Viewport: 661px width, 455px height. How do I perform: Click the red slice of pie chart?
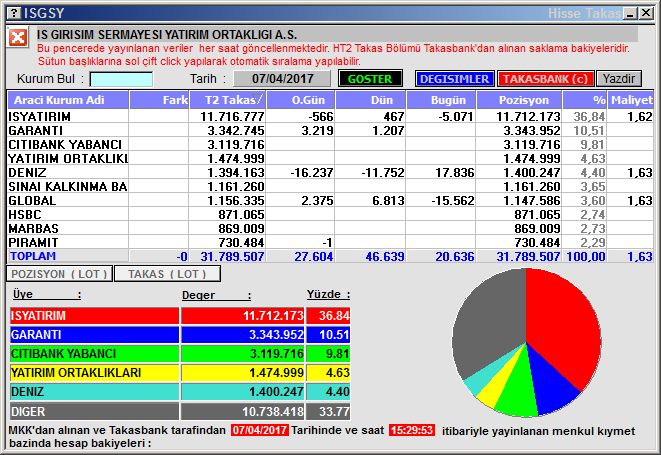pyautogui.click(x=565, y=325)
